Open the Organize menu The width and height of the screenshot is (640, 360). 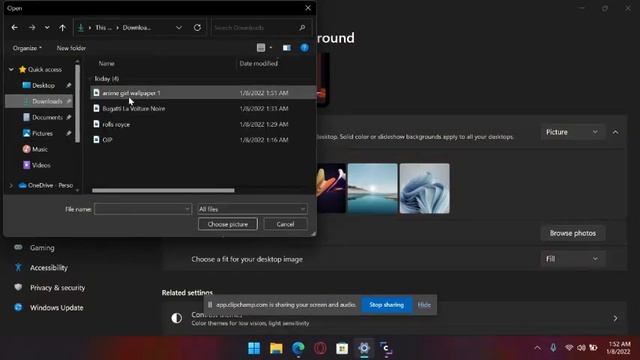pyautogui.click(x=27, y=48)
